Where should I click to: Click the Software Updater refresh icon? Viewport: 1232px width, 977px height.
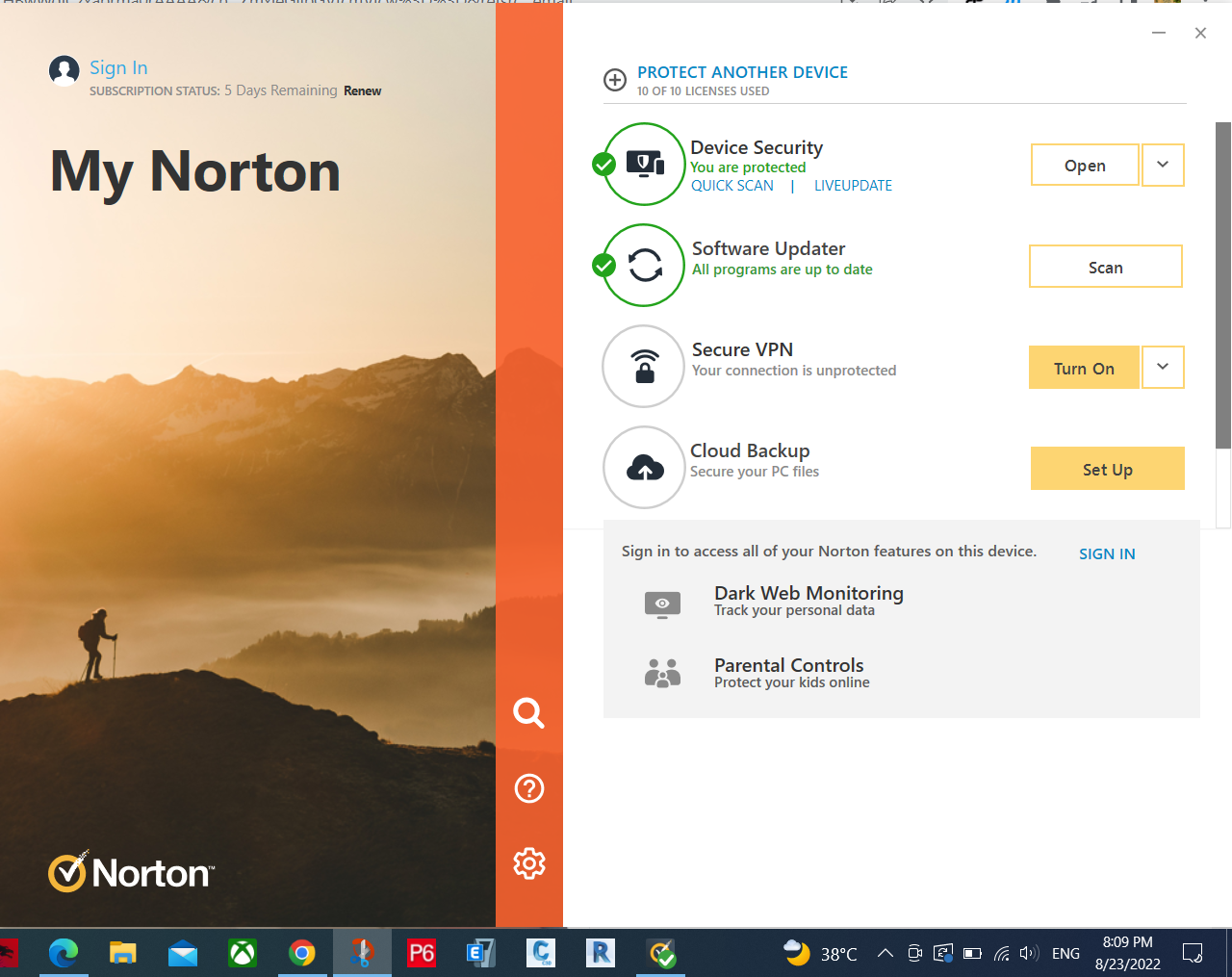pos(645,265)
